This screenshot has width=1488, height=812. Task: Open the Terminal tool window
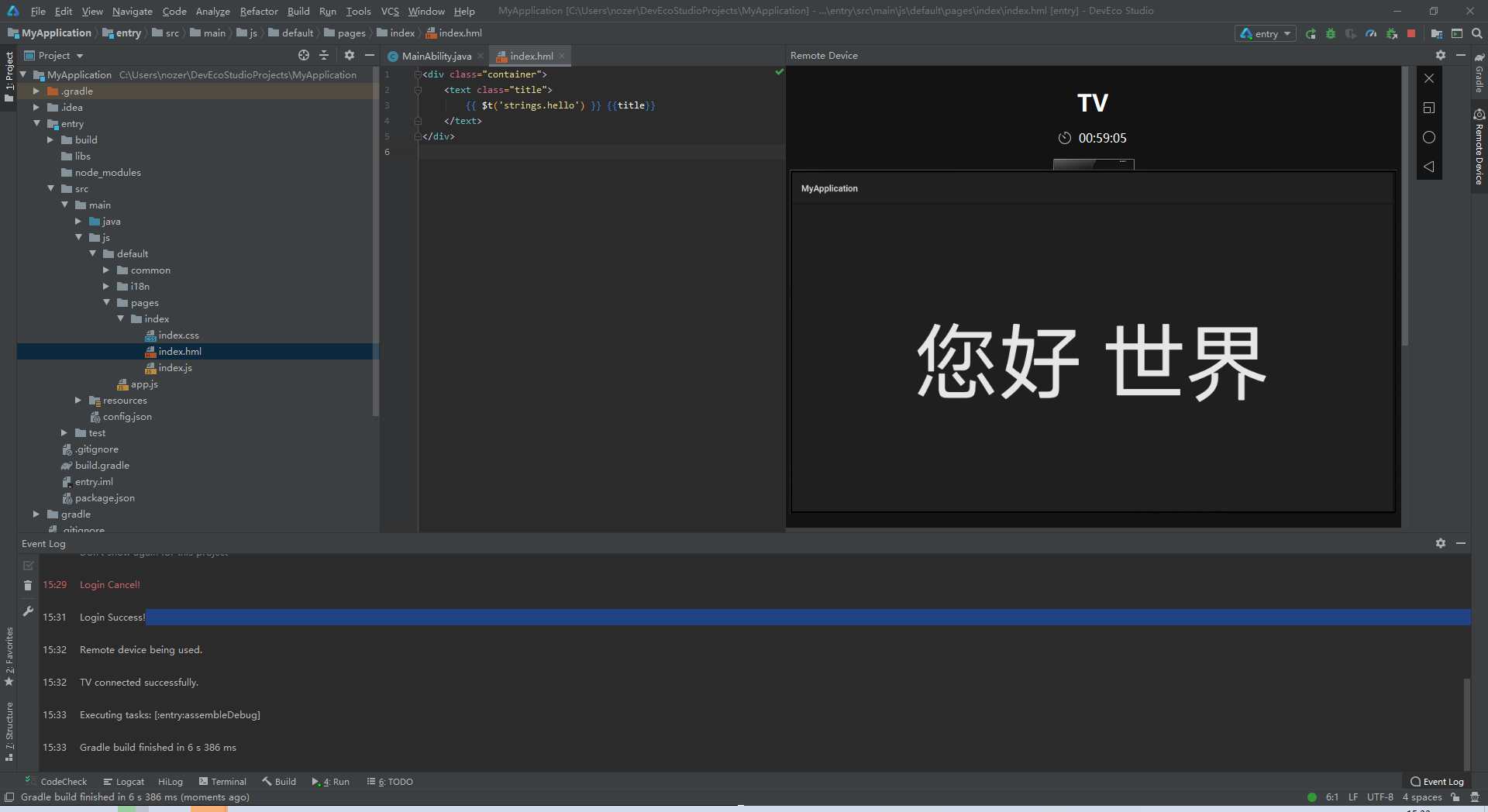click(x=222, y=782)
